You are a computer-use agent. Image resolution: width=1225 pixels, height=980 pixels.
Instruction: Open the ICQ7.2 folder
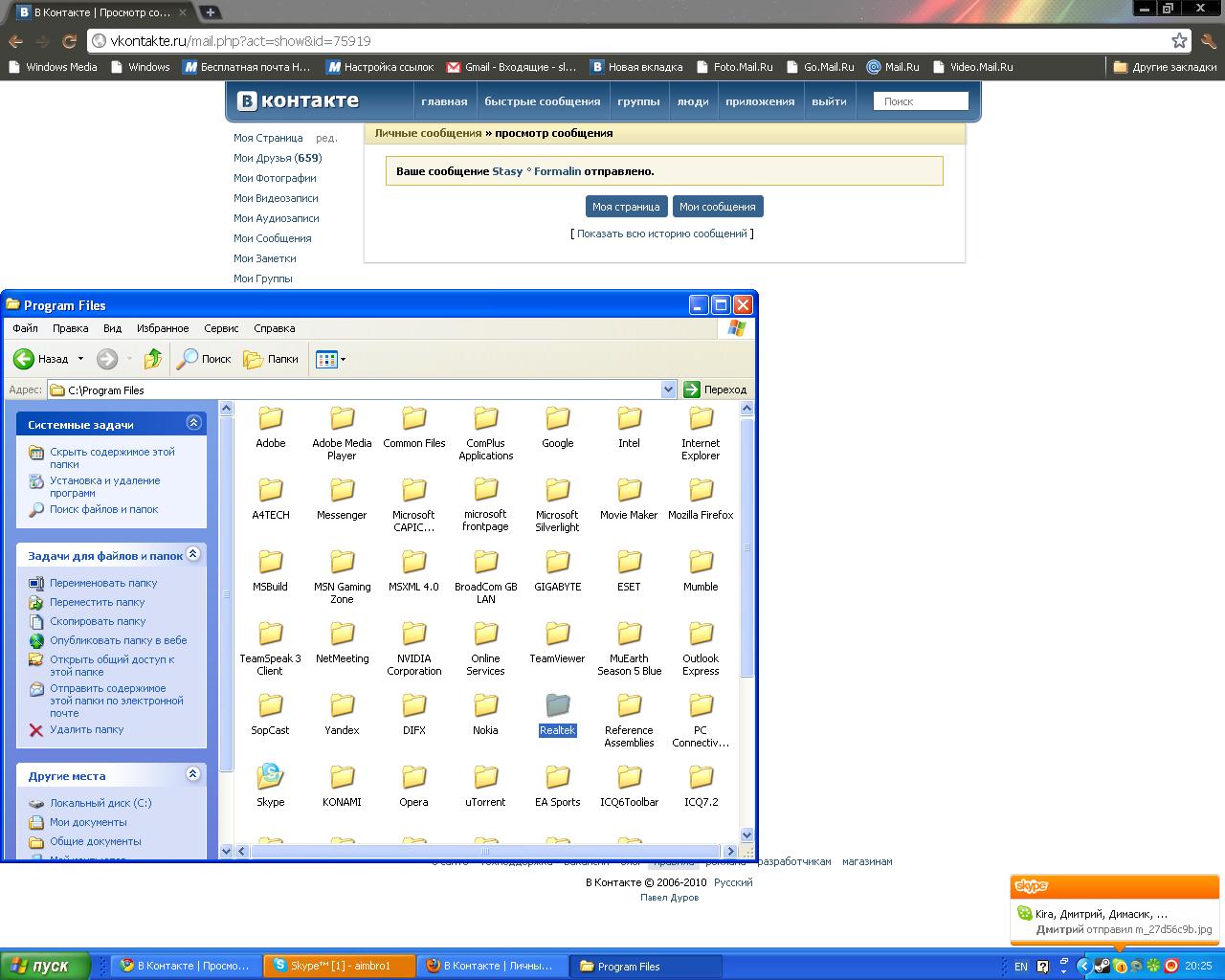pos(701,786)
